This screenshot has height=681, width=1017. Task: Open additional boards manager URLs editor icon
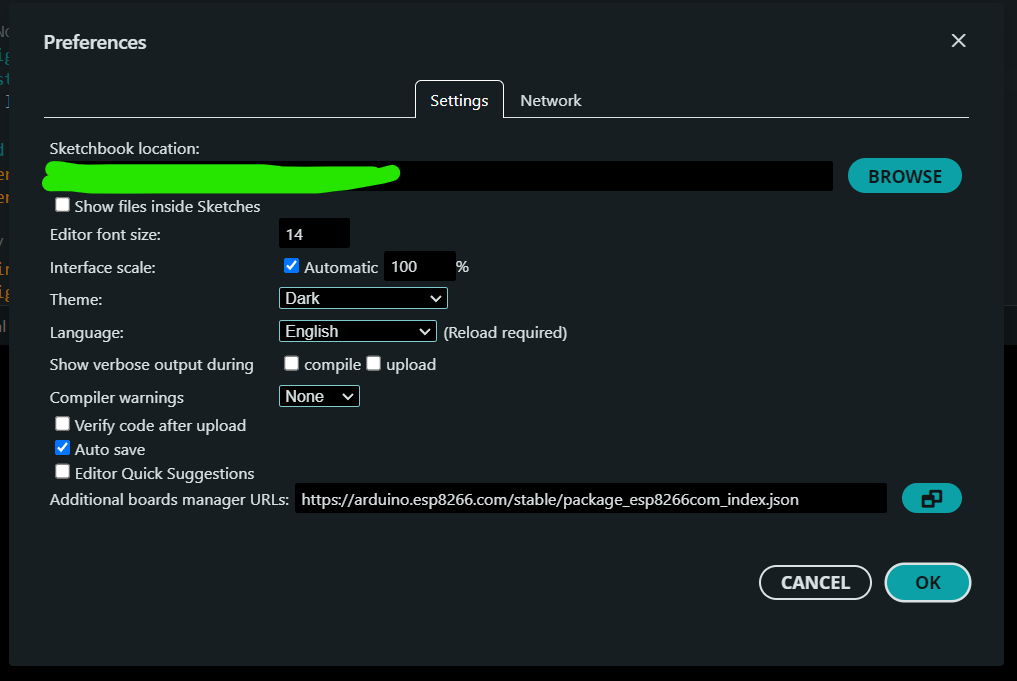click(931, 498)
